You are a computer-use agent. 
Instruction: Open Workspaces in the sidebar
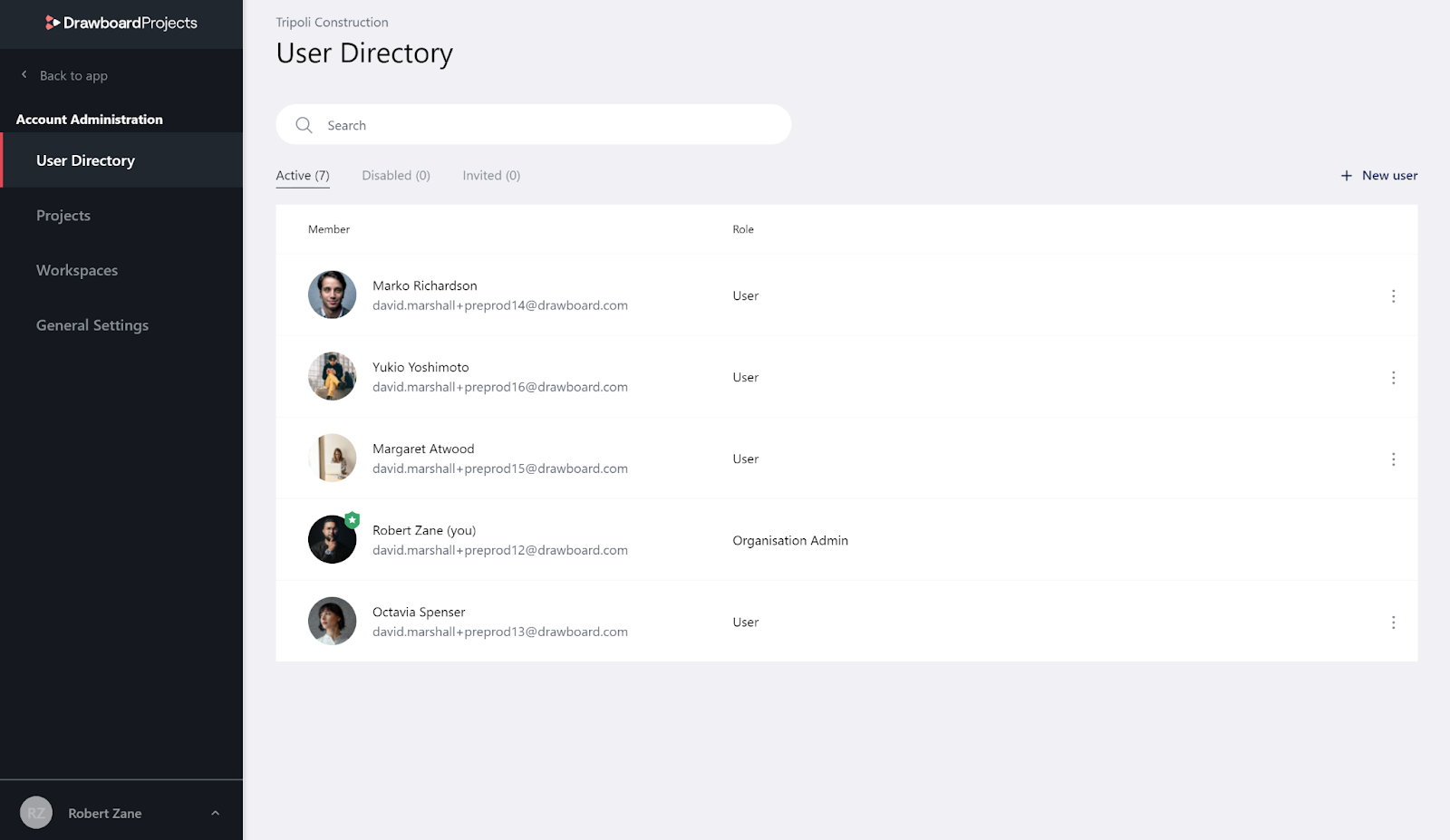pos(77,270)
